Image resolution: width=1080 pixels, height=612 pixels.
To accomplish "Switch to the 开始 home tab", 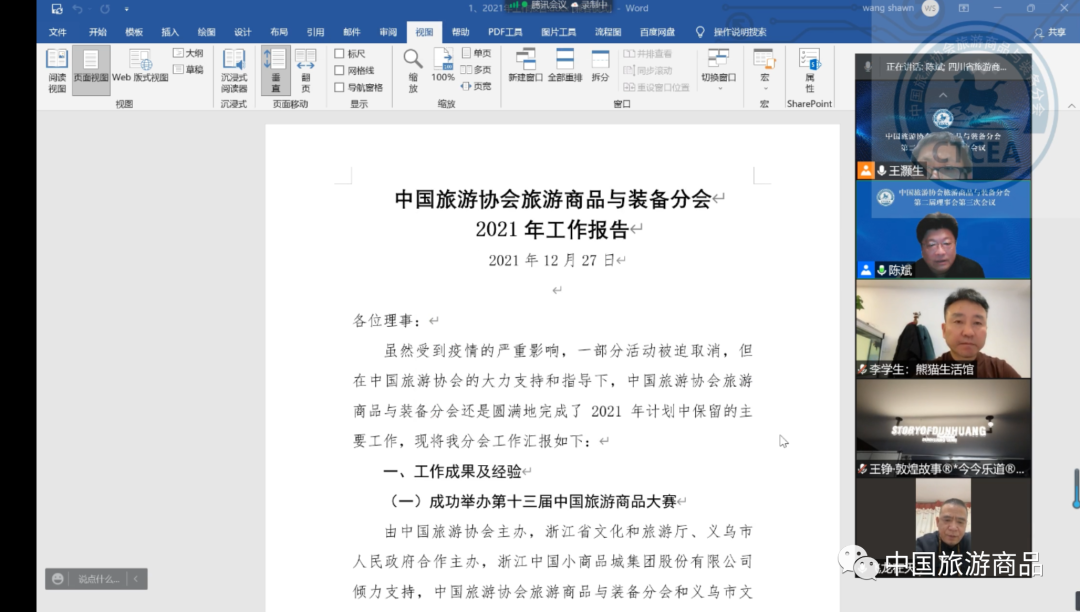I will pyautogui.click(x=98, y=32).
